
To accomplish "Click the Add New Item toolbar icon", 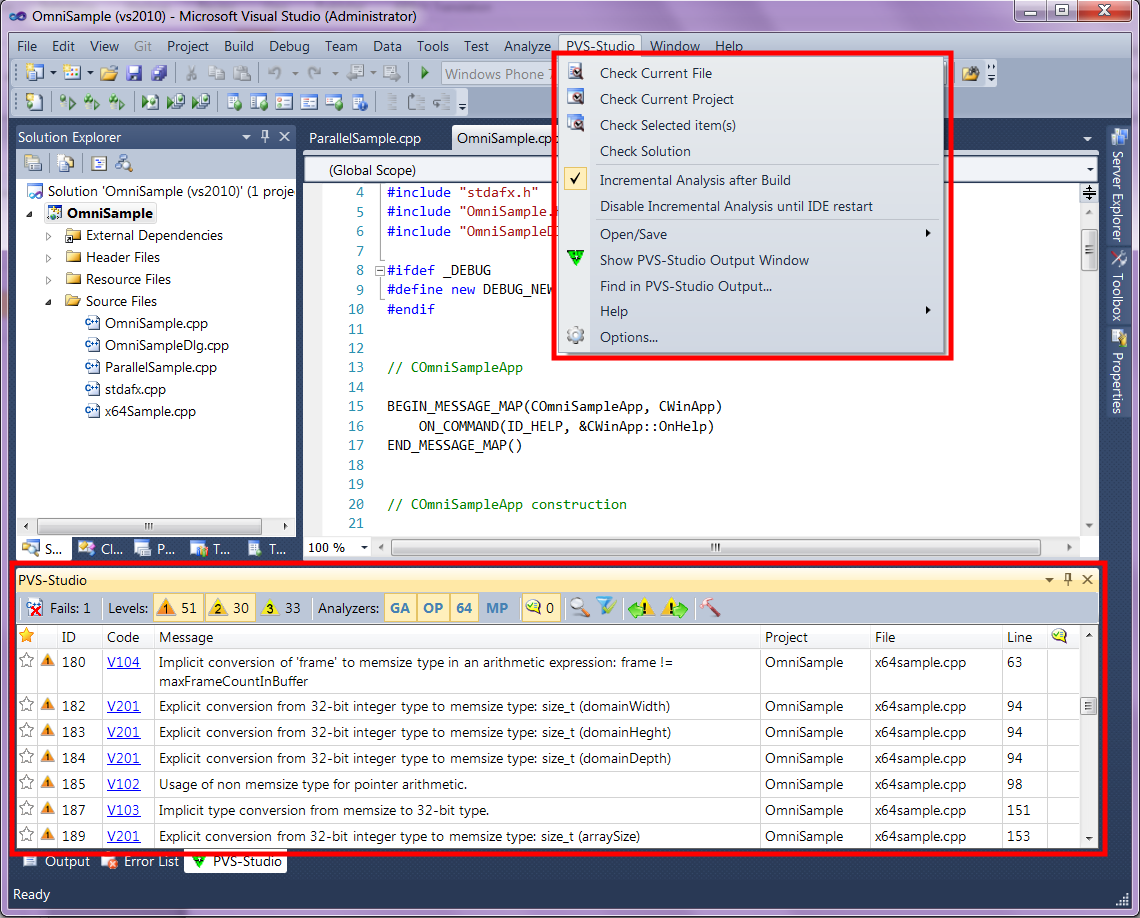I will (72, 73).
